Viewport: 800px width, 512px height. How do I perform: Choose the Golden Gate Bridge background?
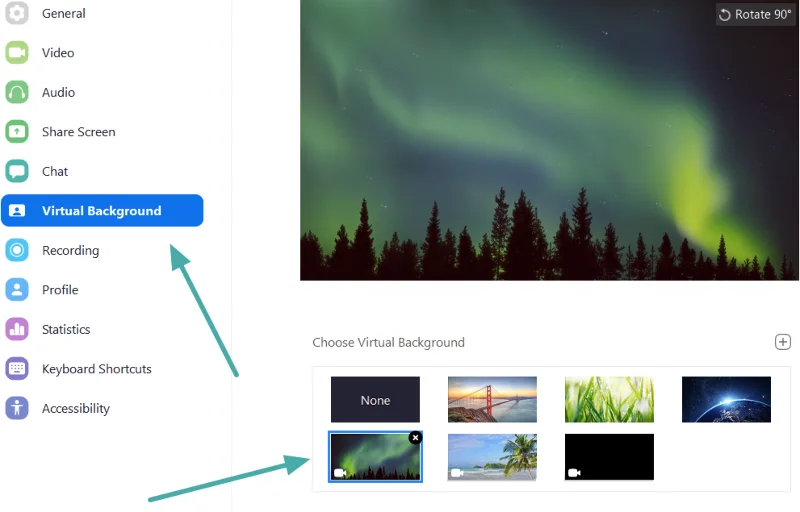coord(492,400)
